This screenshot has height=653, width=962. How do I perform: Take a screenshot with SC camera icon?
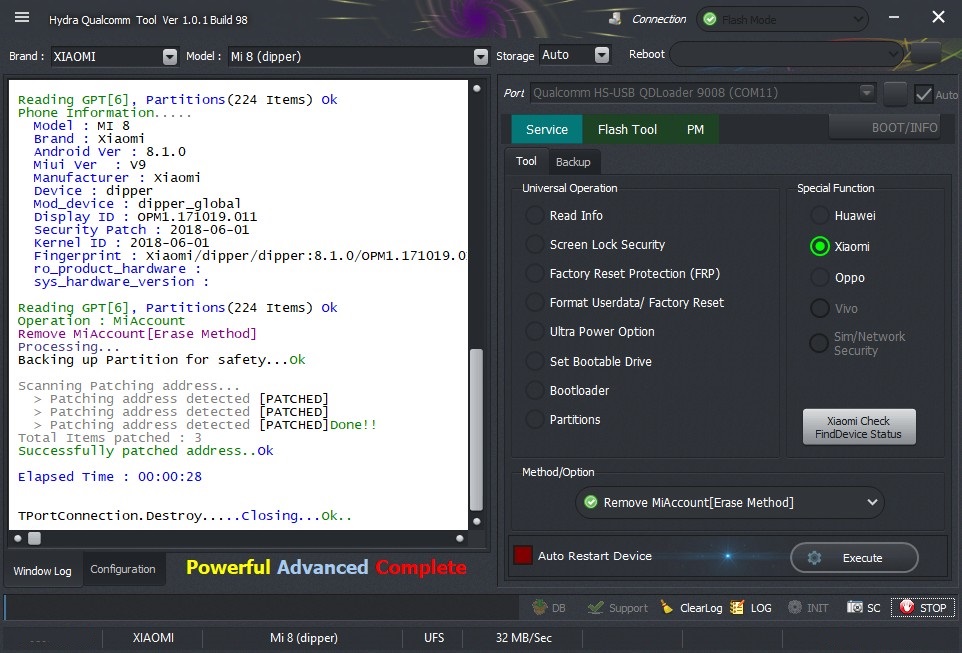[x=855, y=608]
